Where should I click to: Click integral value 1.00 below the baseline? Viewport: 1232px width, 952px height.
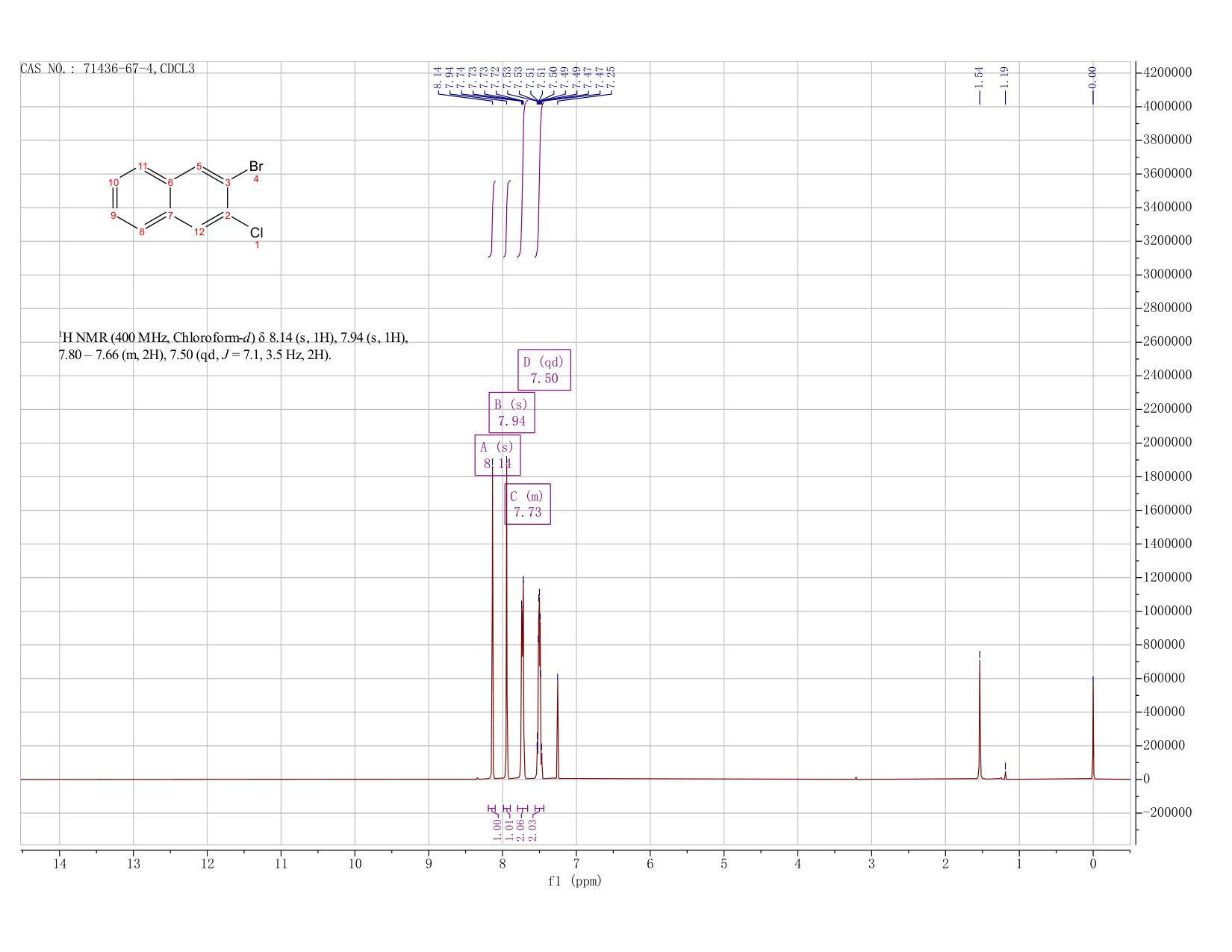tap(497, 830)
